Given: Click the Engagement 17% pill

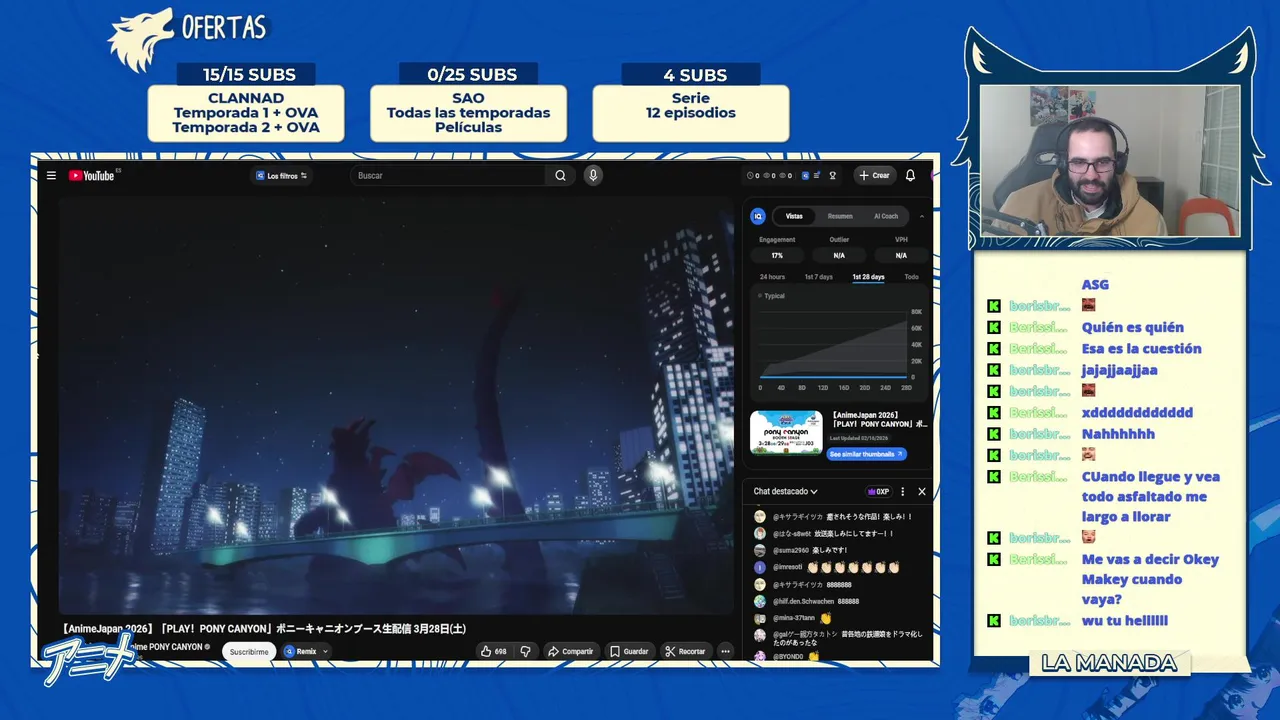Looking at the screenshot, I should tap(777, 255).
